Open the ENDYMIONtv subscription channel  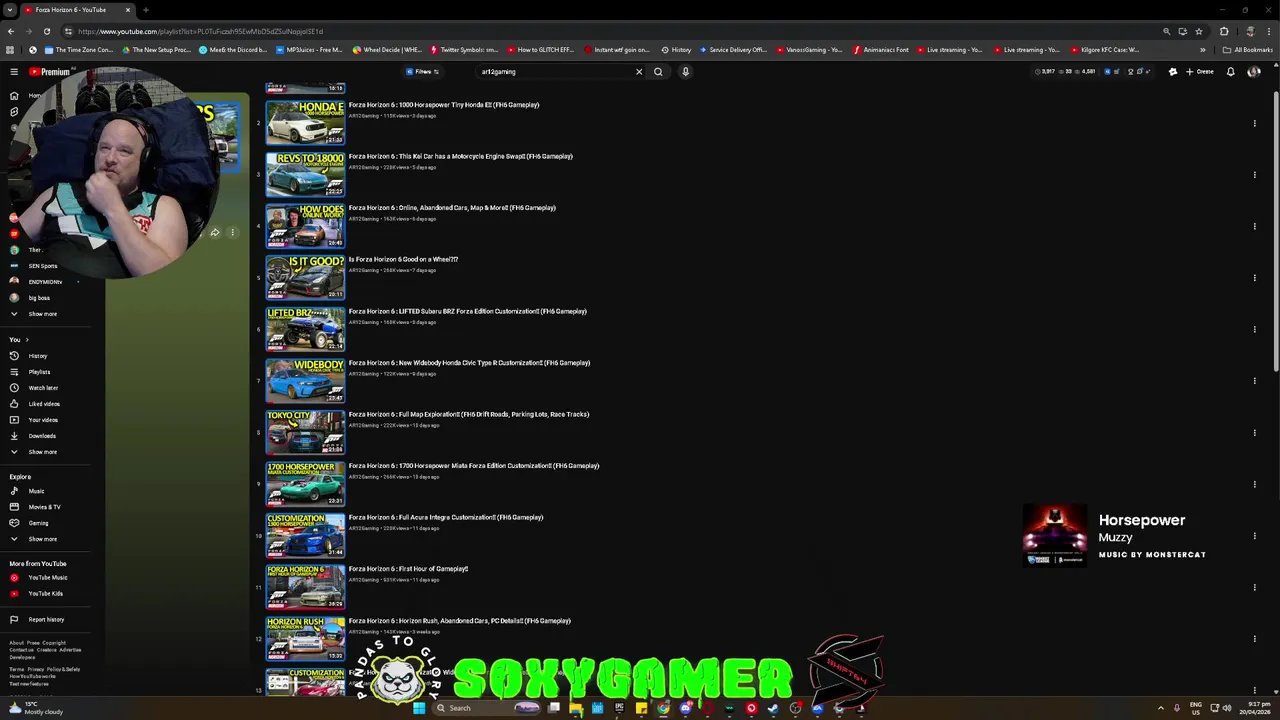coord(45,282)
